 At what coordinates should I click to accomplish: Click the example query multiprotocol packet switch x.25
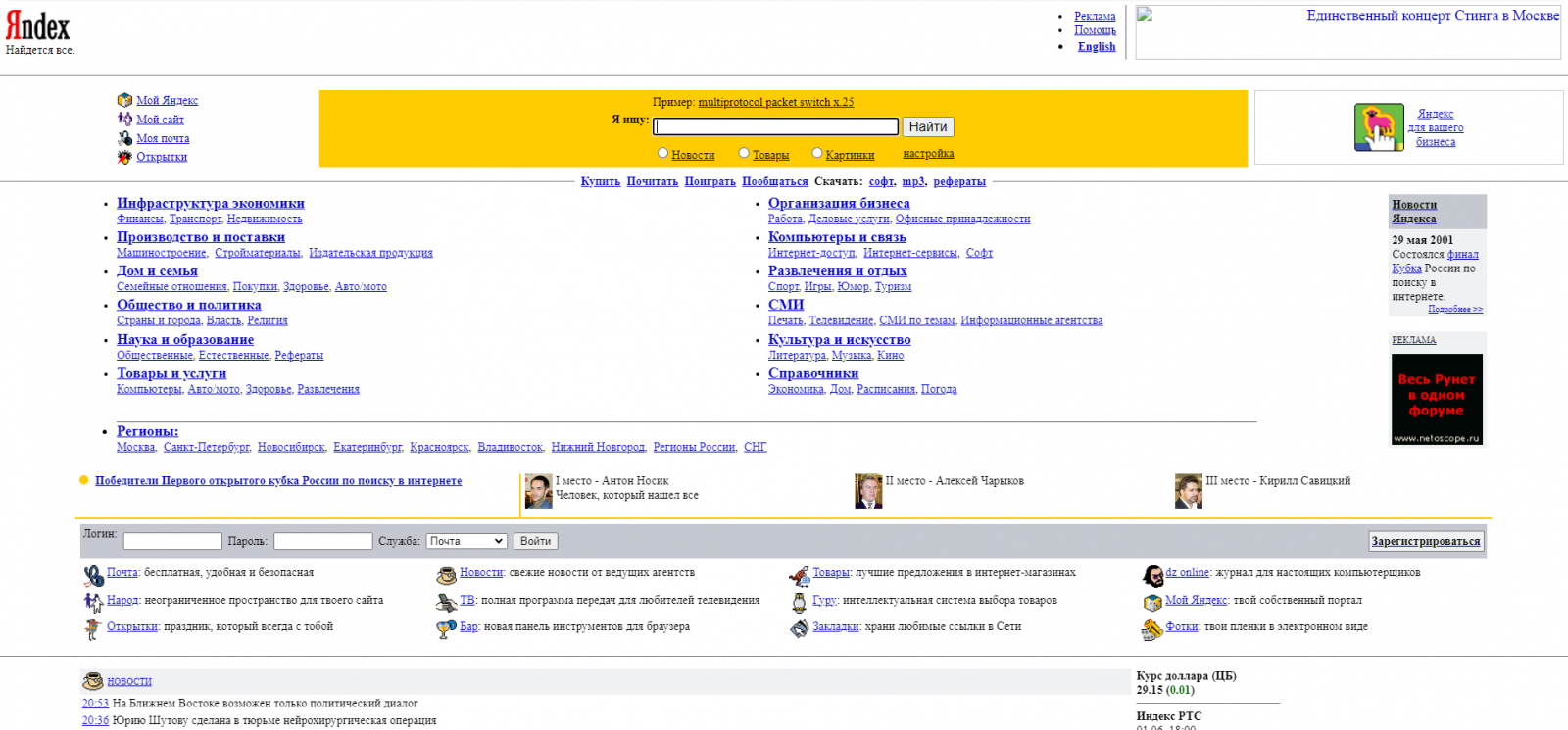point(776,102)
